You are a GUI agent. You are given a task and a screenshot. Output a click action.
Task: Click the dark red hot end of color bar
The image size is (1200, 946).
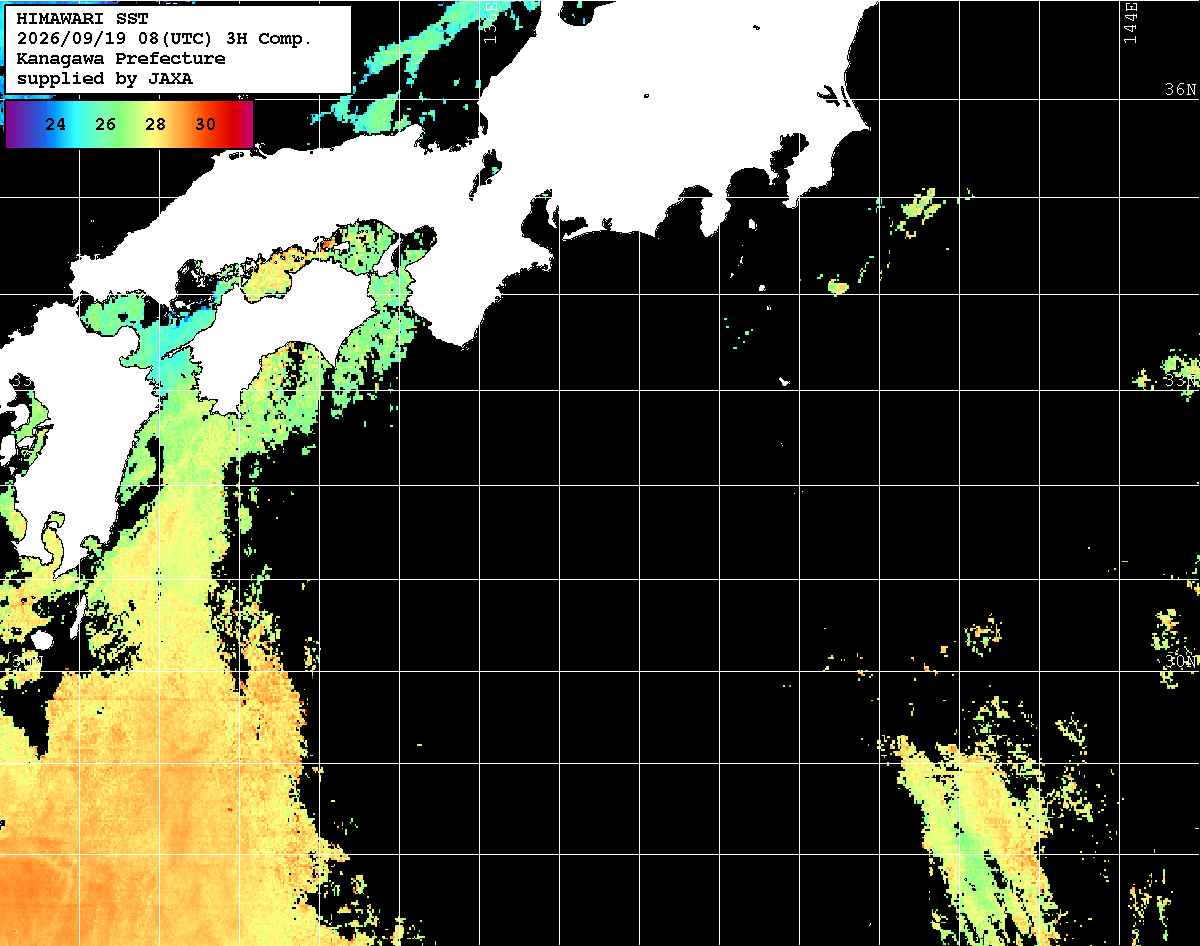pyautogui.click(x=243, y=124)
